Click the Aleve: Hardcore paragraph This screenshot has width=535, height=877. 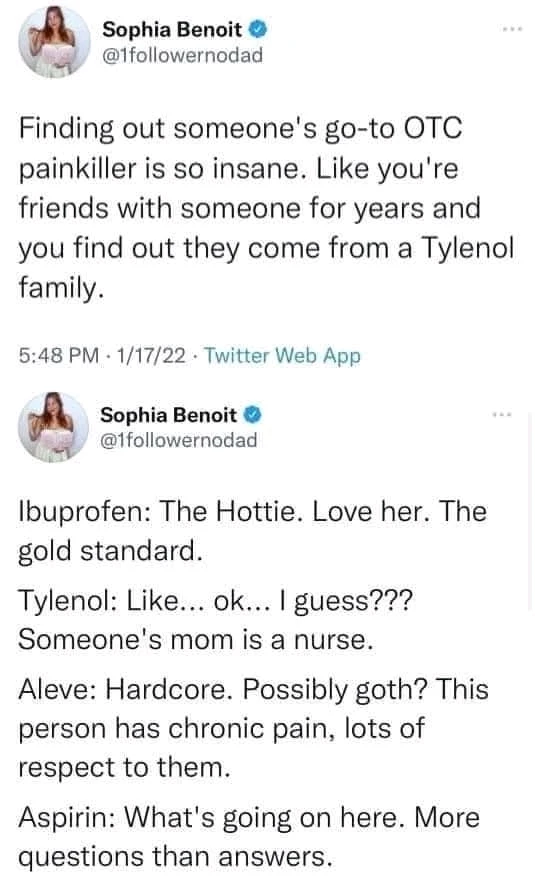254,728
